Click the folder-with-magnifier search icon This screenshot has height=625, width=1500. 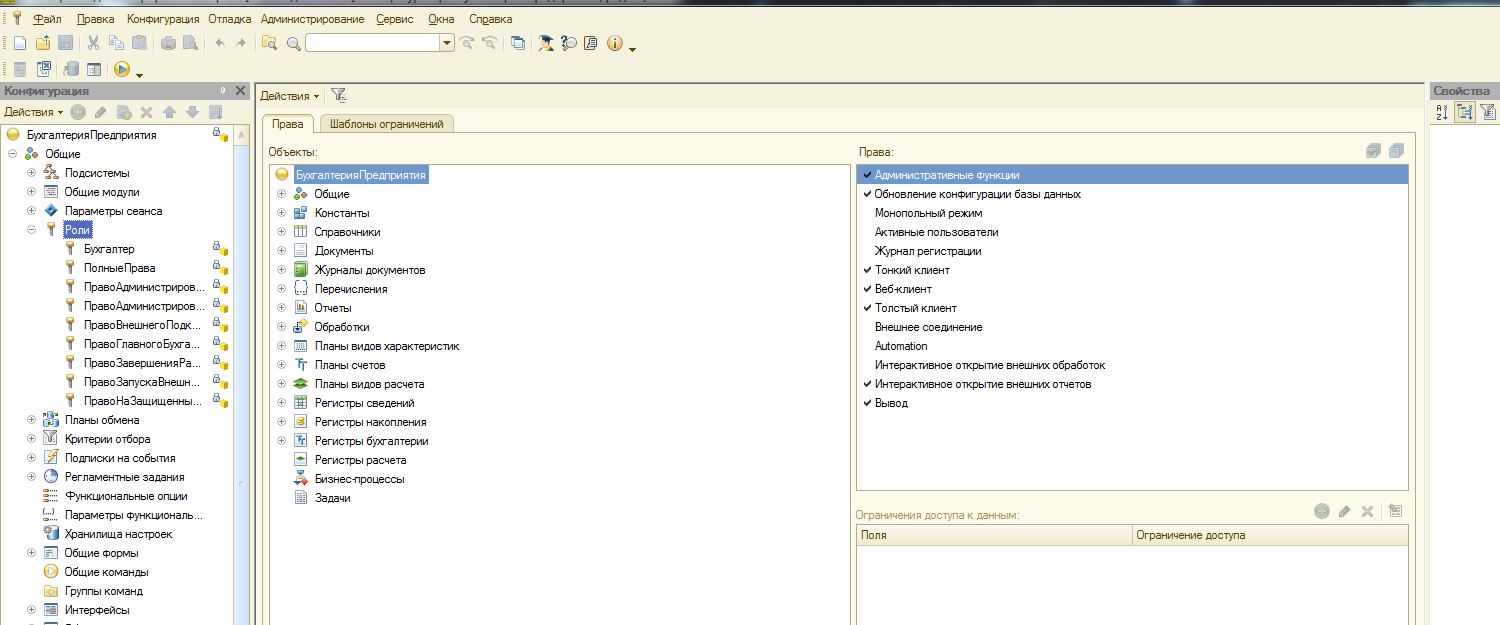click(269, 43)
